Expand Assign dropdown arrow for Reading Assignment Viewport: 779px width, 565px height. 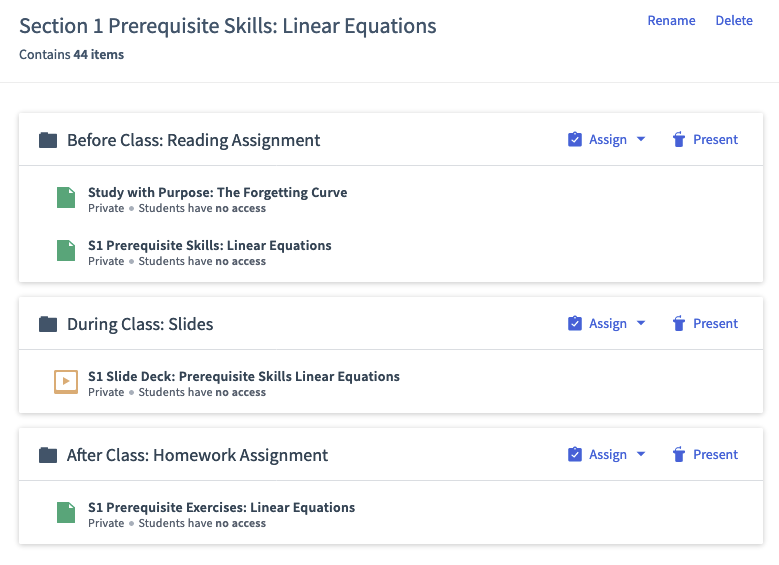pyautogui.click(x=641, y=139)
